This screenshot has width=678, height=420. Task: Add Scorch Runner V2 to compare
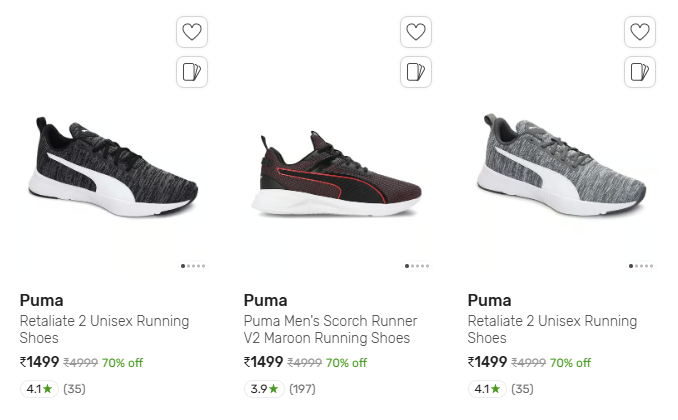416,72
